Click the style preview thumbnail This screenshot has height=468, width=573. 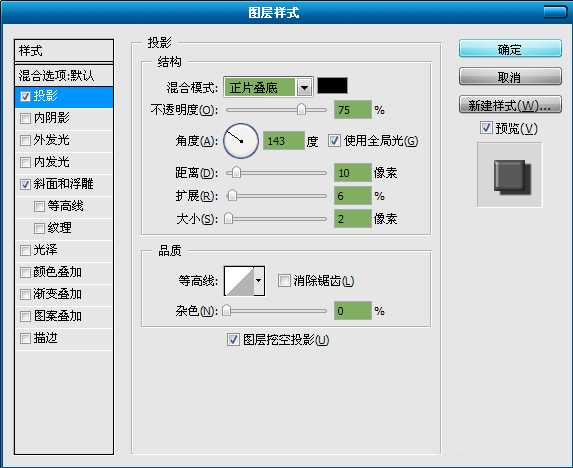(x=510, y=175)
